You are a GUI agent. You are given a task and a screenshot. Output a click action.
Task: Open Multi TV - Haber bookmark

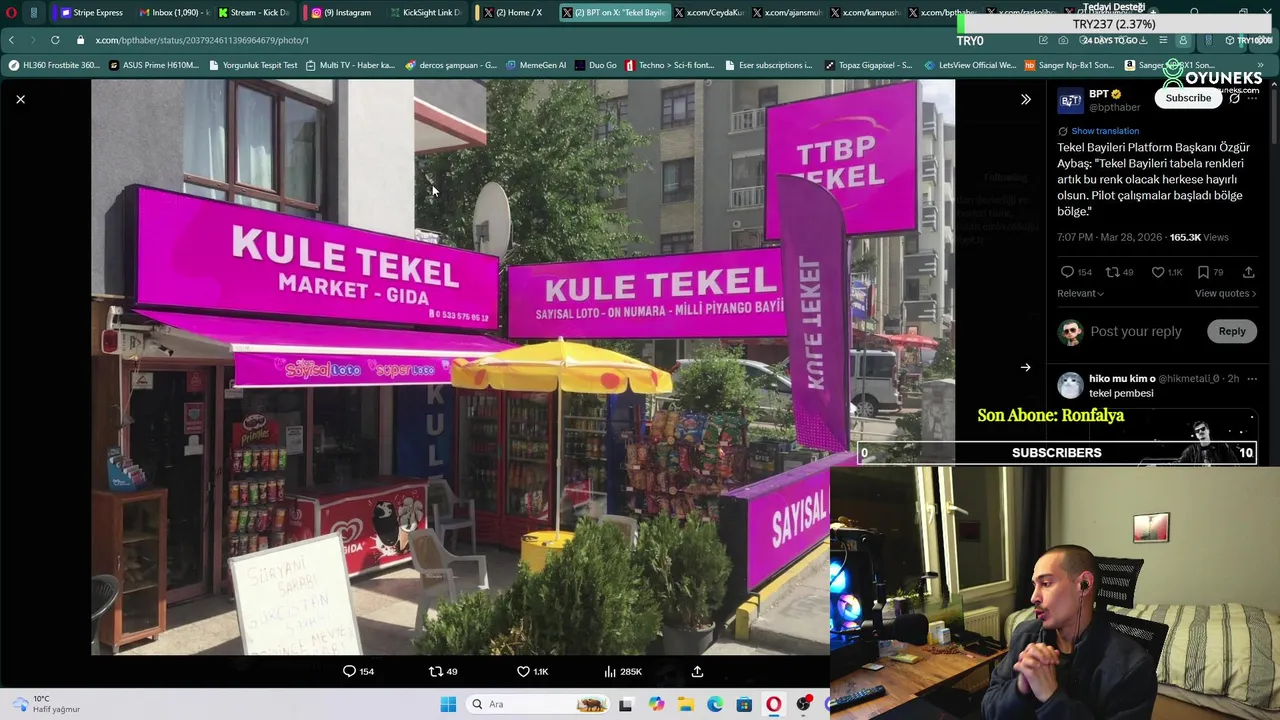[x=350, y=65]
